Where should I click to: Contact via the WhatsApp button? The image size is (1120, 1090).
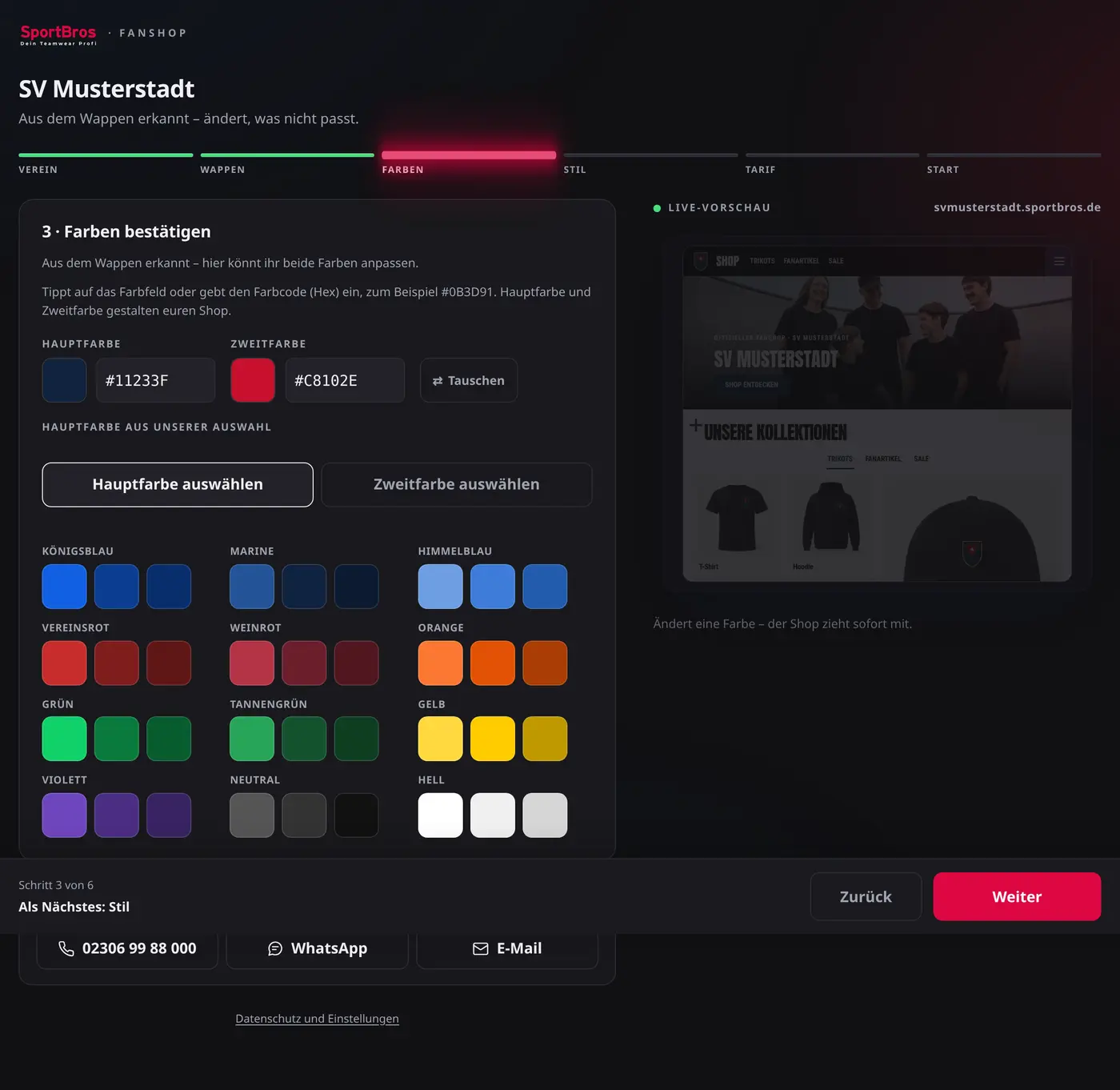pos(318,949)
